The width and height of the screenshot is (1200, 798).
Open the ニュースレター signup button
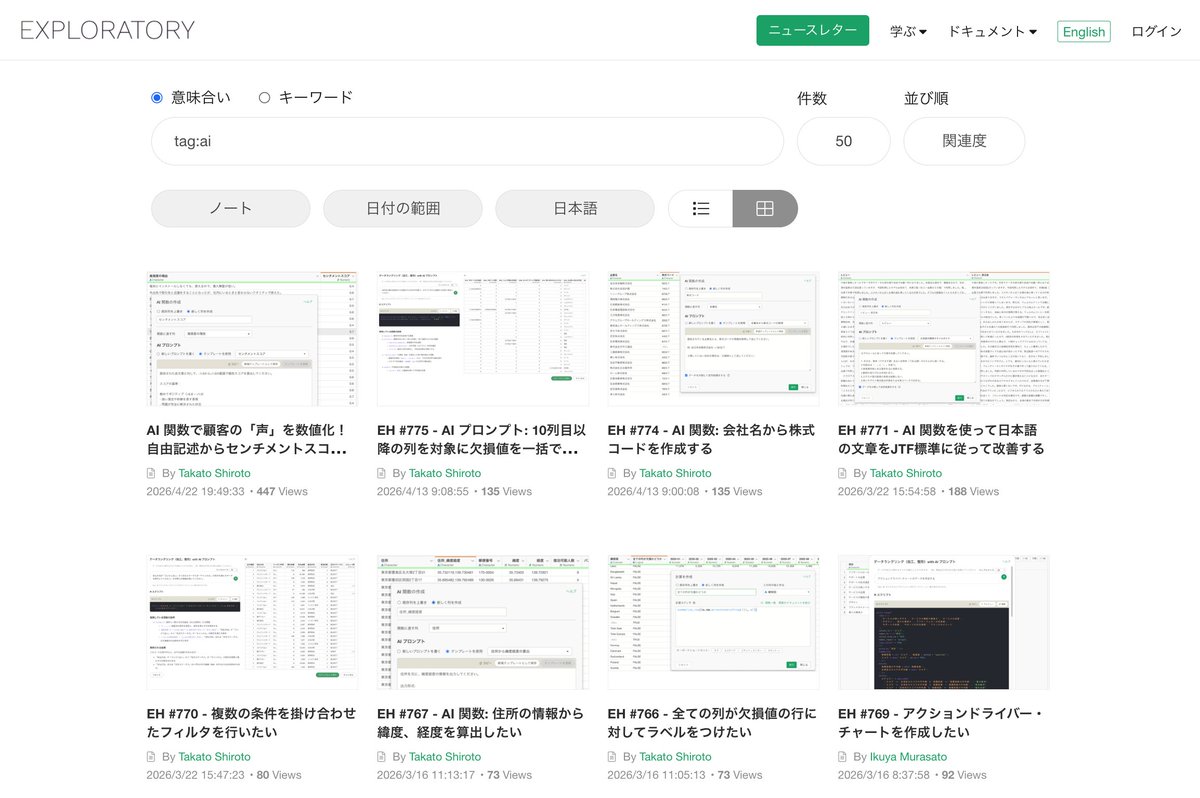tap(813, 31)
